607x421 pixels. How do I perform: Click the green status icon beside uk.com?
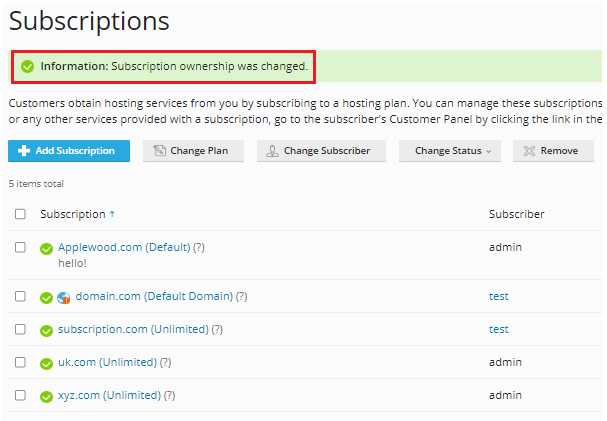click(46, 363)
